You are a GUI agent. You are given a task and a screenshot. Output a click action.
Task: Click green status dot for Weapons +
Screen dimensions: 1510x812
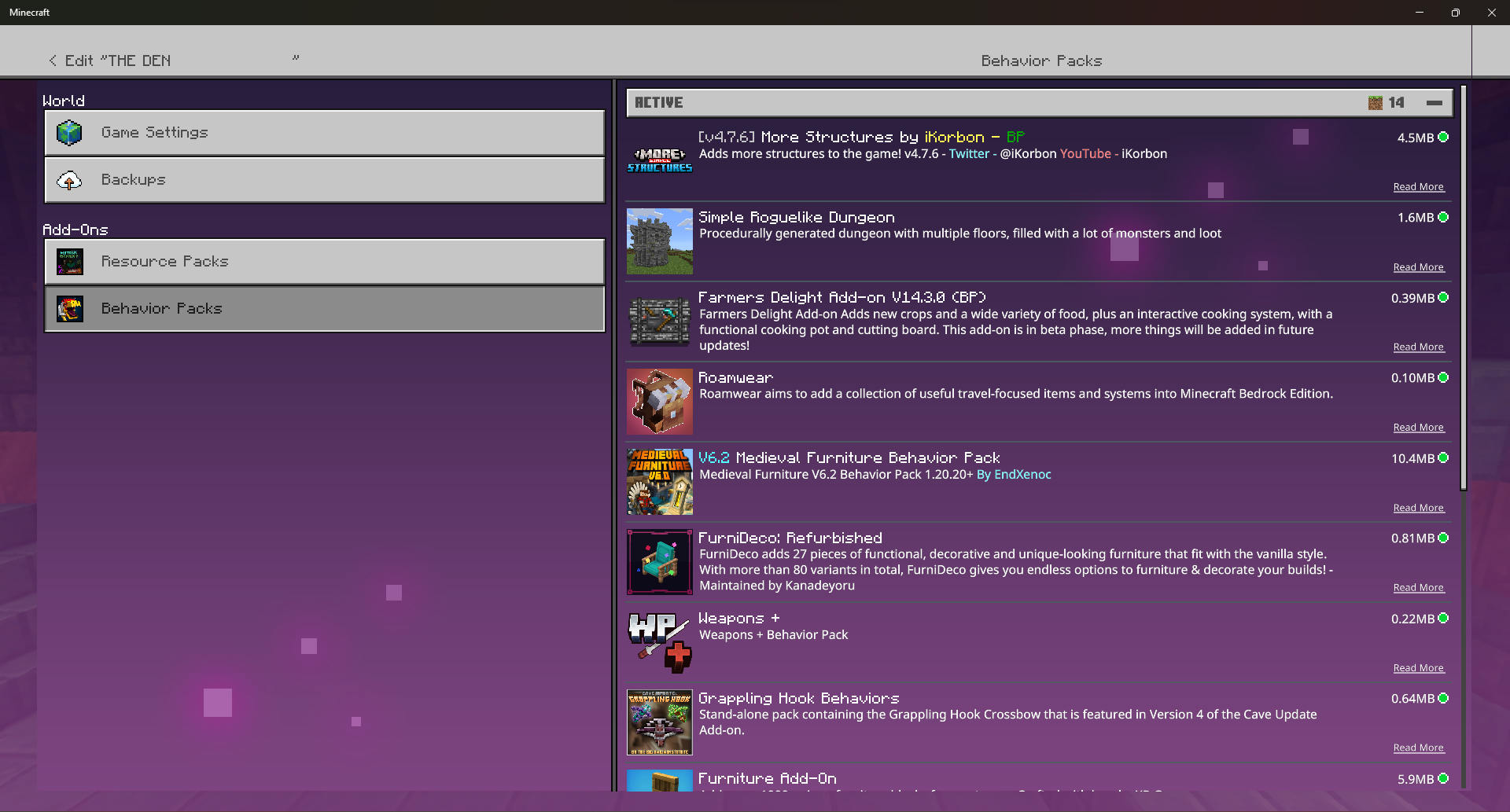point(1443,619)
